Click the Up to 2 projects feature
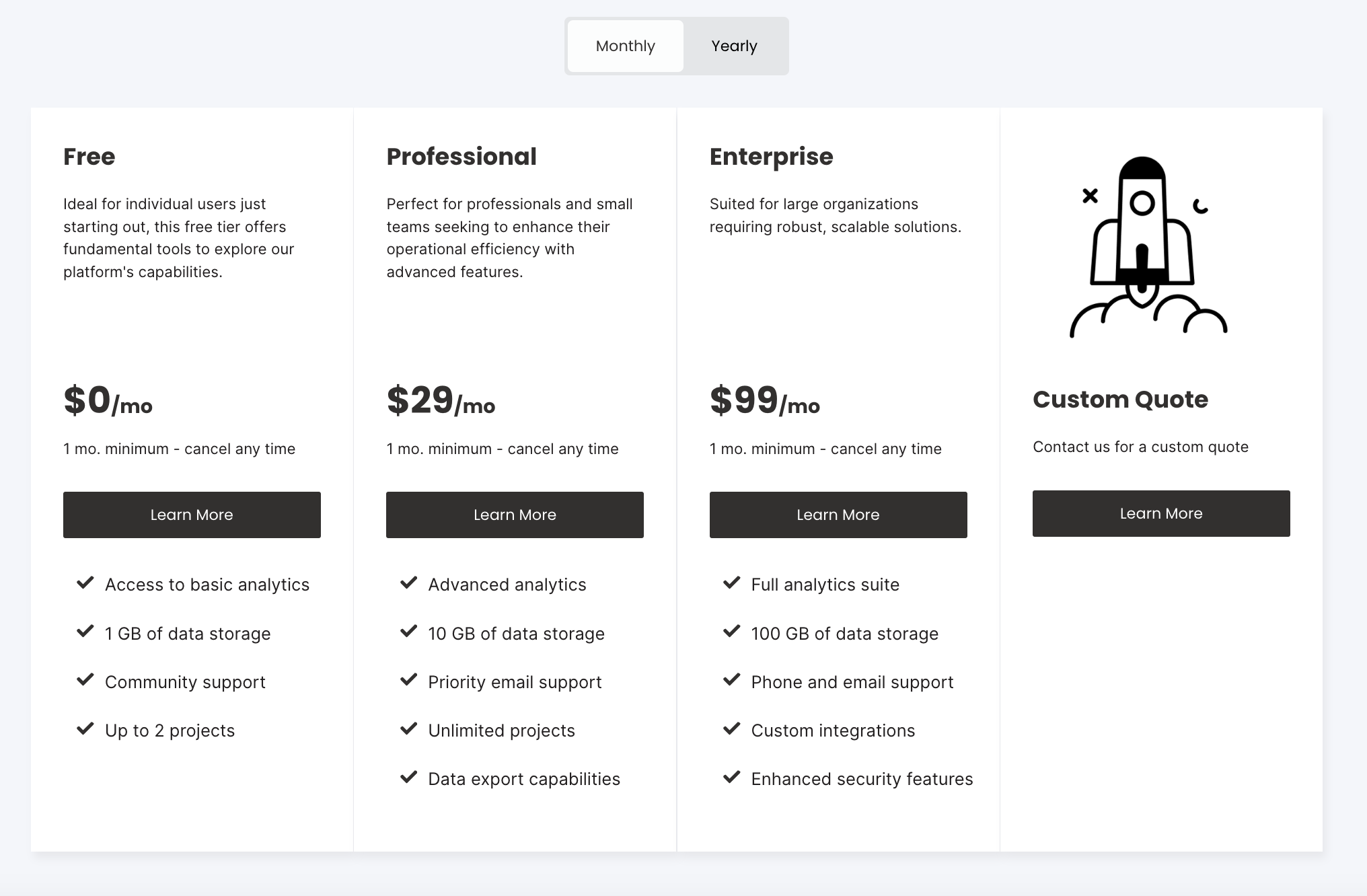 tap(170, 731)
